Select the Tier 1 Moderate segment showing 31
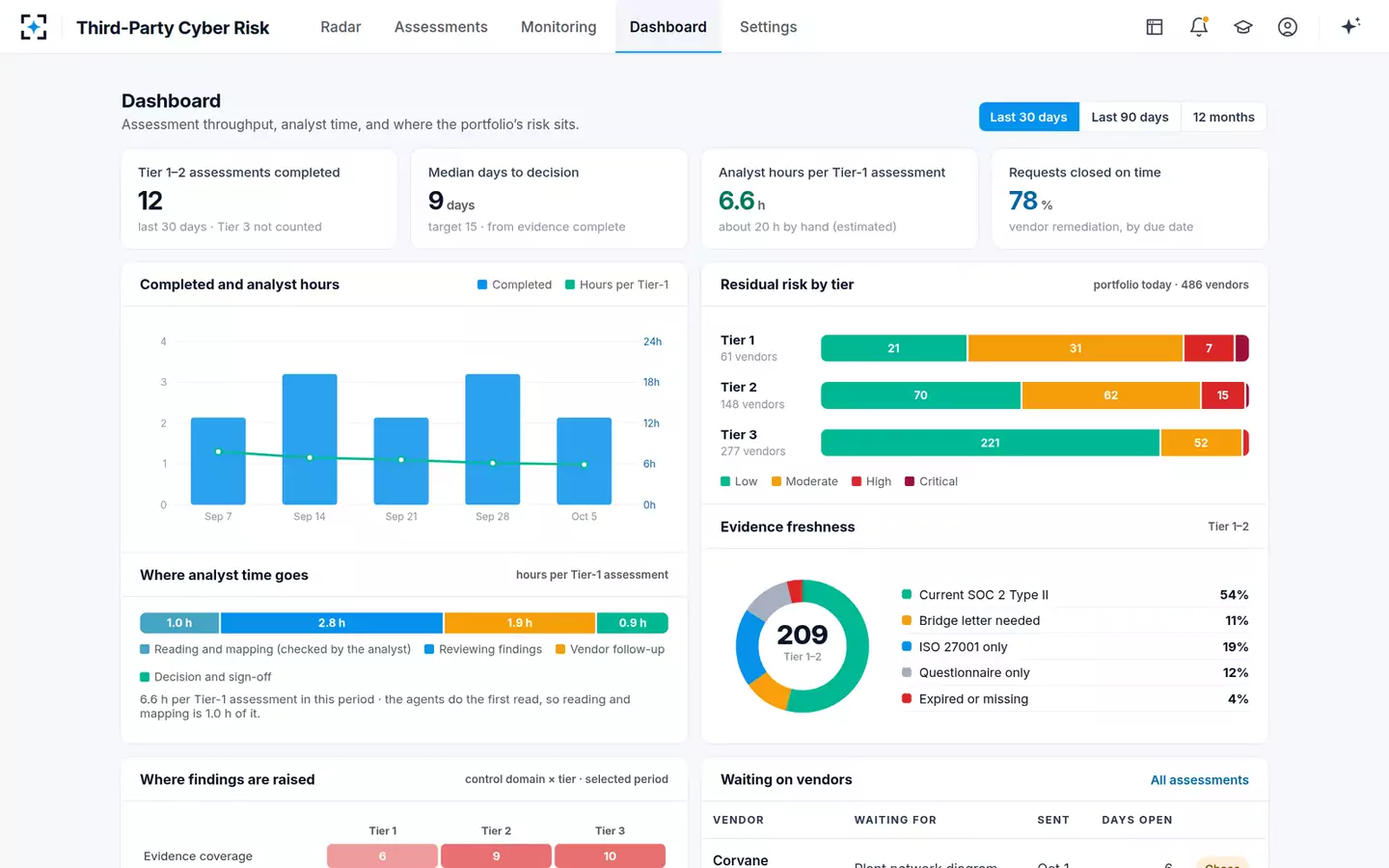This screenshot has height=868, width=1389. pos(1076,348)
